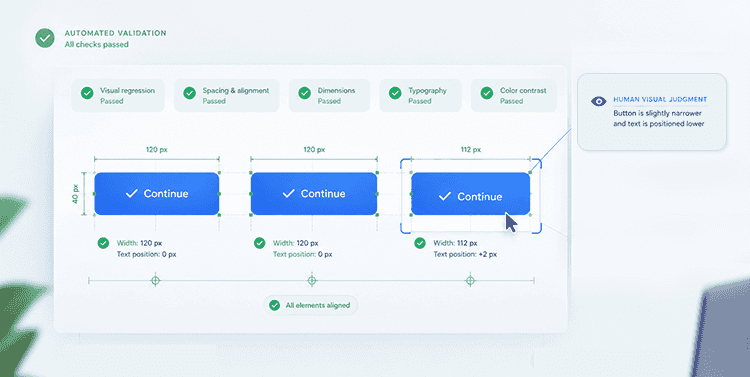Click the Spacing & alignment check icon
The image size is (750, 377).
coord(189,93)
